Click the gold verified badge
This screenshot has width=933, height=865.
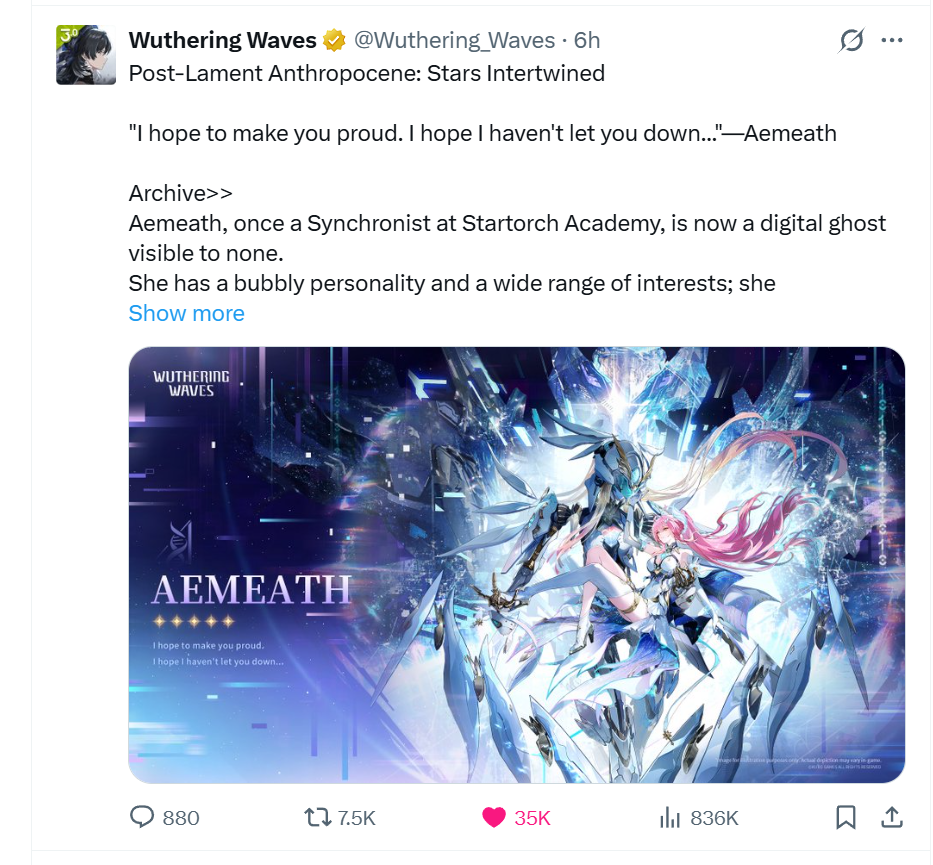(334, 40)
